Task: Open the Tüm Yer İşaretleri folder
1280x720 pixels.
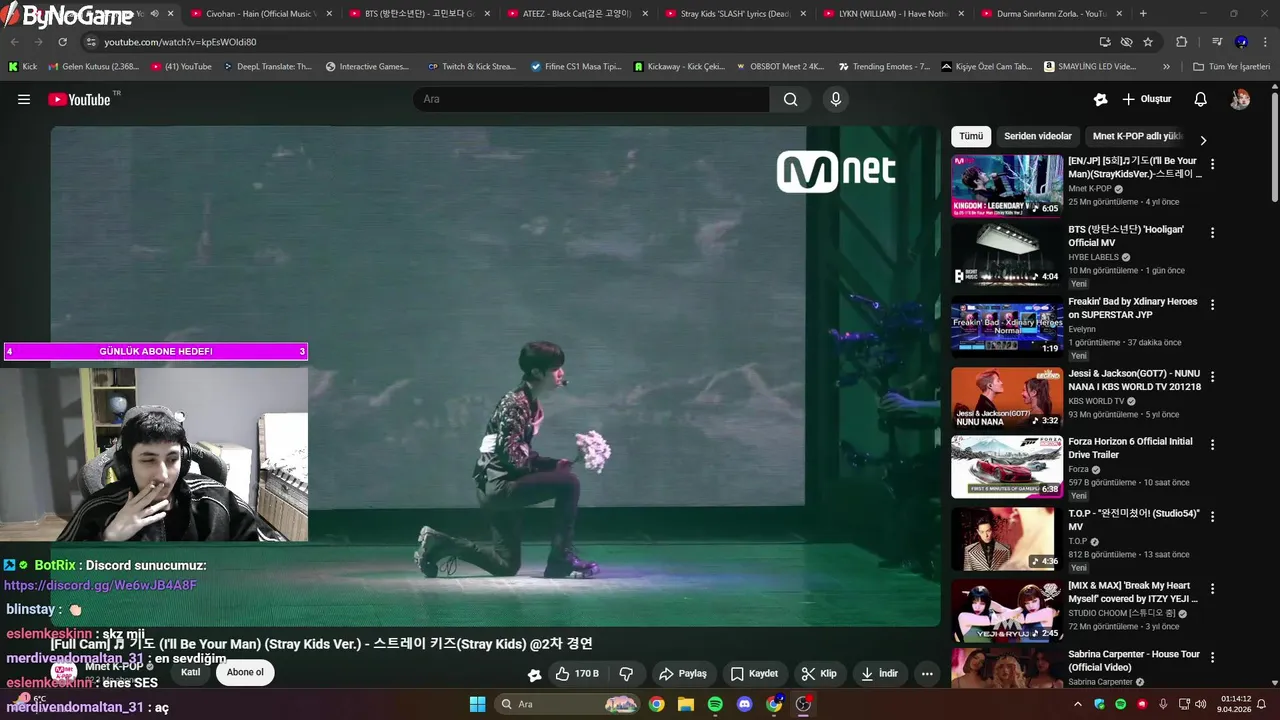Action: click(x=1231, y=67)
